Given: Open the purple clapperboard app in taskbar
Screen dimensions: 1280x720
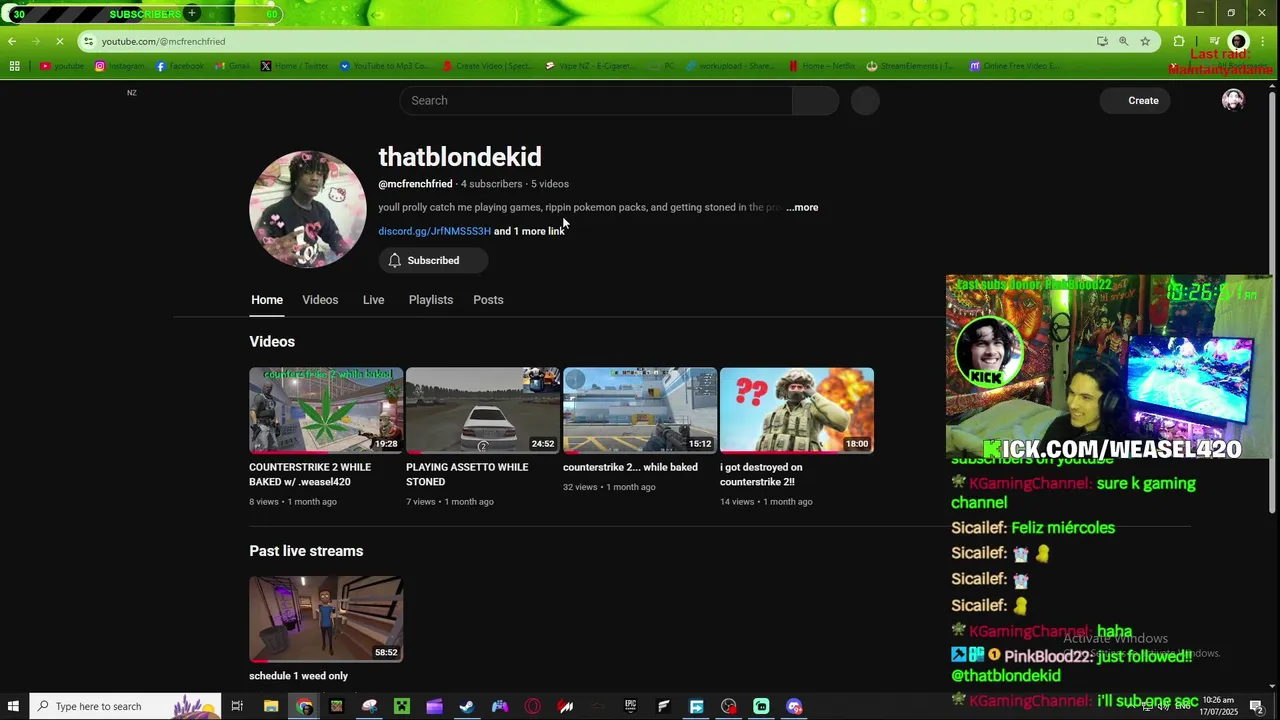Looking at the screenshot, I should coord(434,706).
